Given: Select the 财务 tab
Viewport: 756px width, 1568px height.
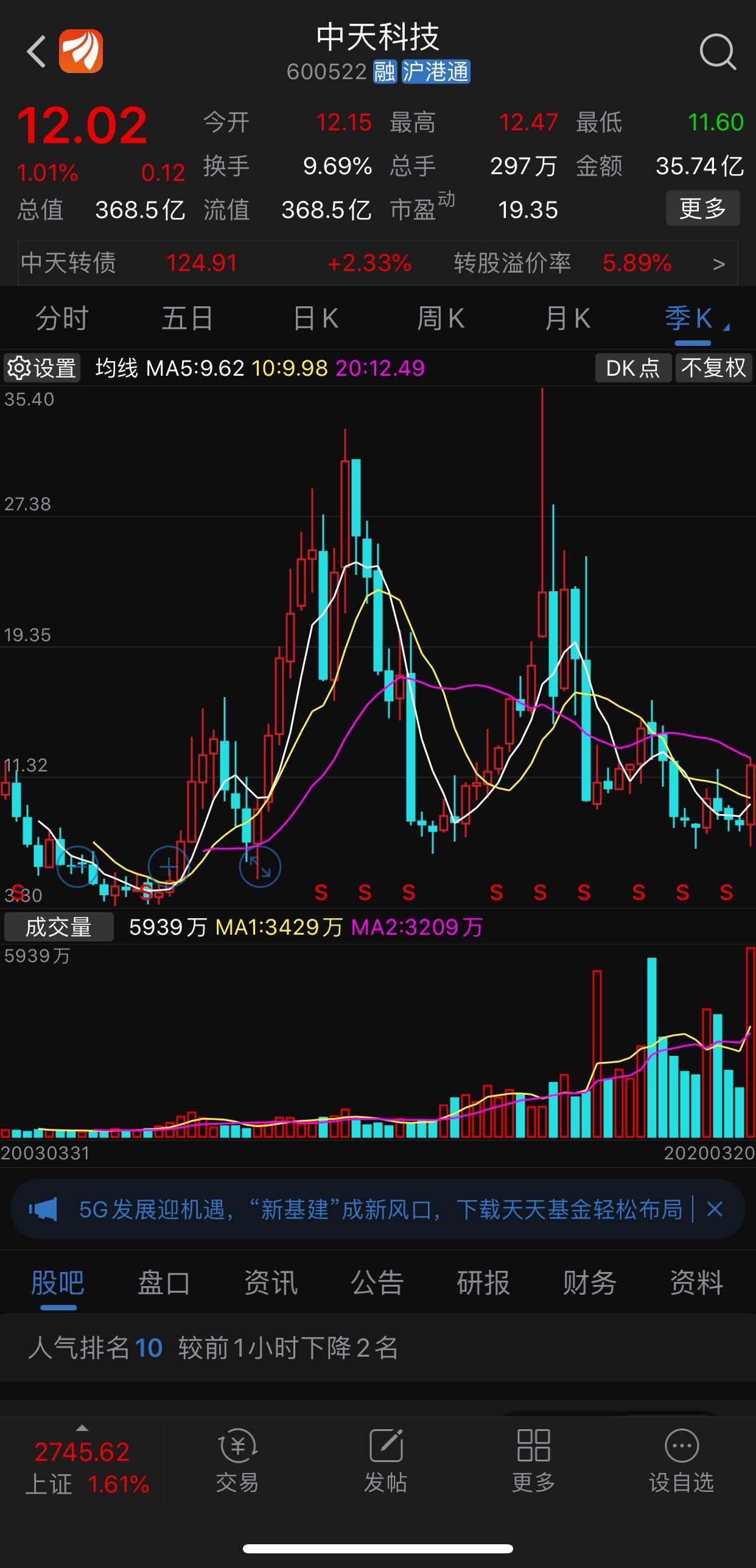Looking at the screenshot, I should (x=589, y=1284).
